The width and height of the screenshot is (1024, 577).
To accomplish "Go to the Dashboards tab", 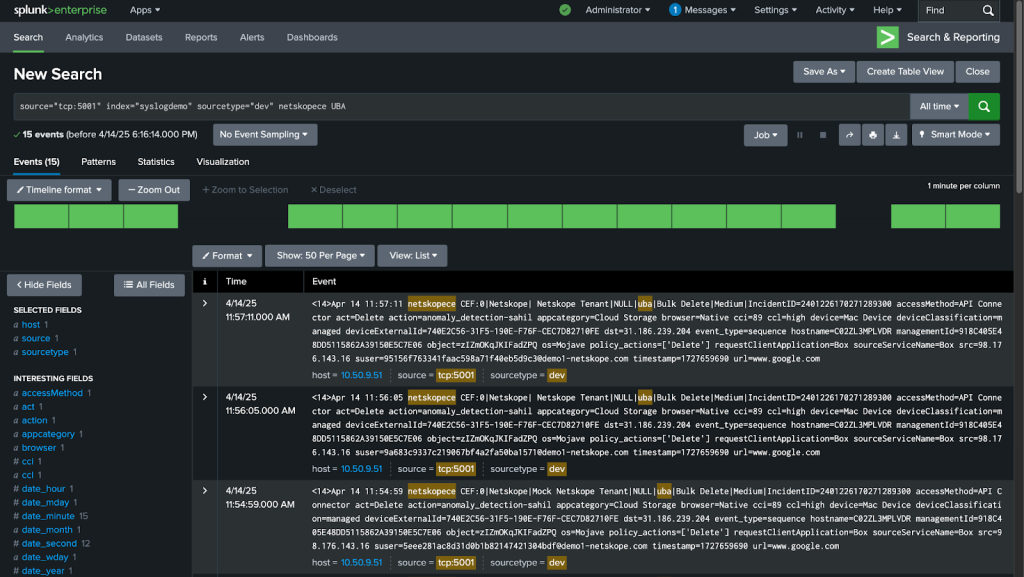I will [x=312, y=37].
